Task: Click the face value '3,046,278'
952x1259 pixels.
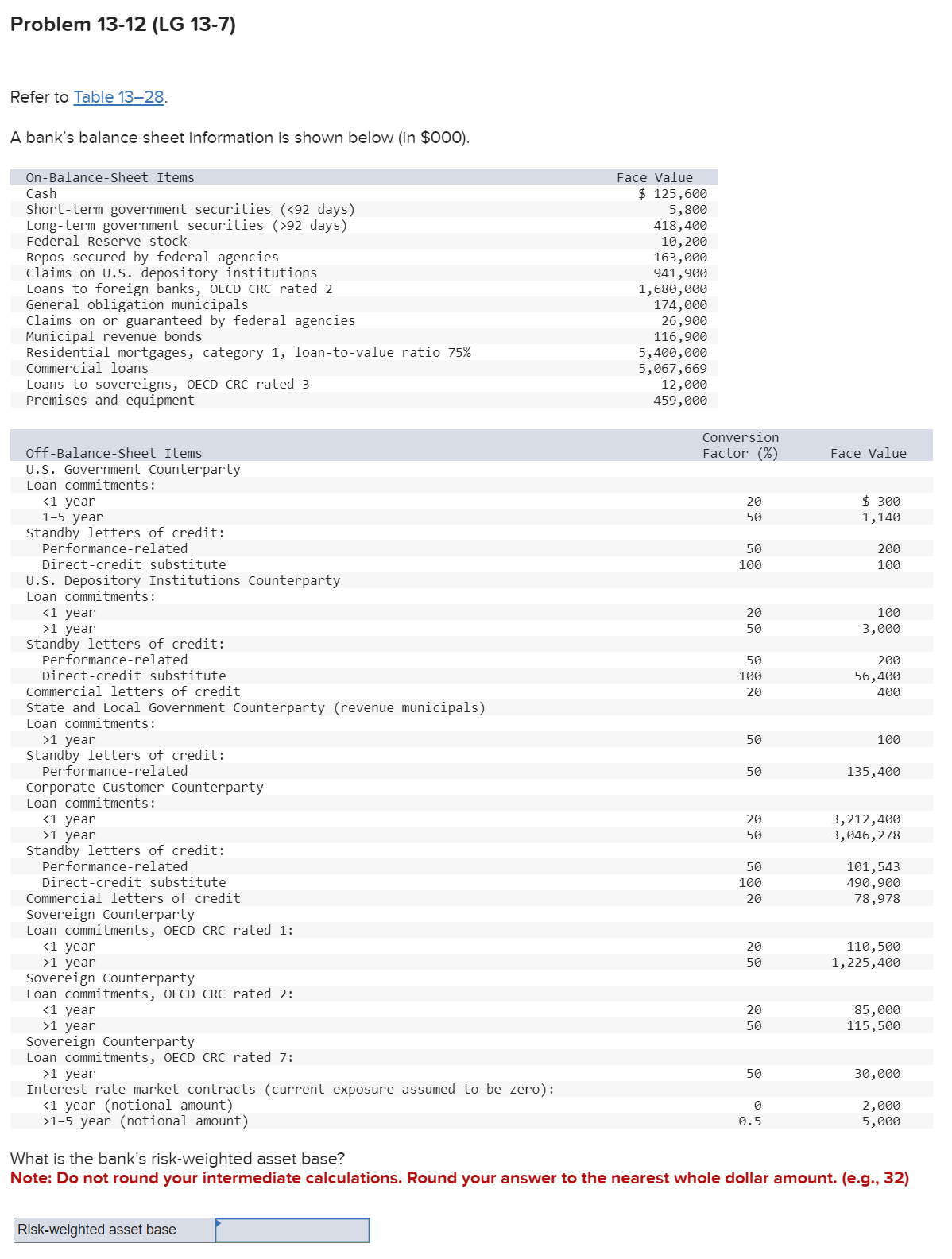Action: coord(866,835)
